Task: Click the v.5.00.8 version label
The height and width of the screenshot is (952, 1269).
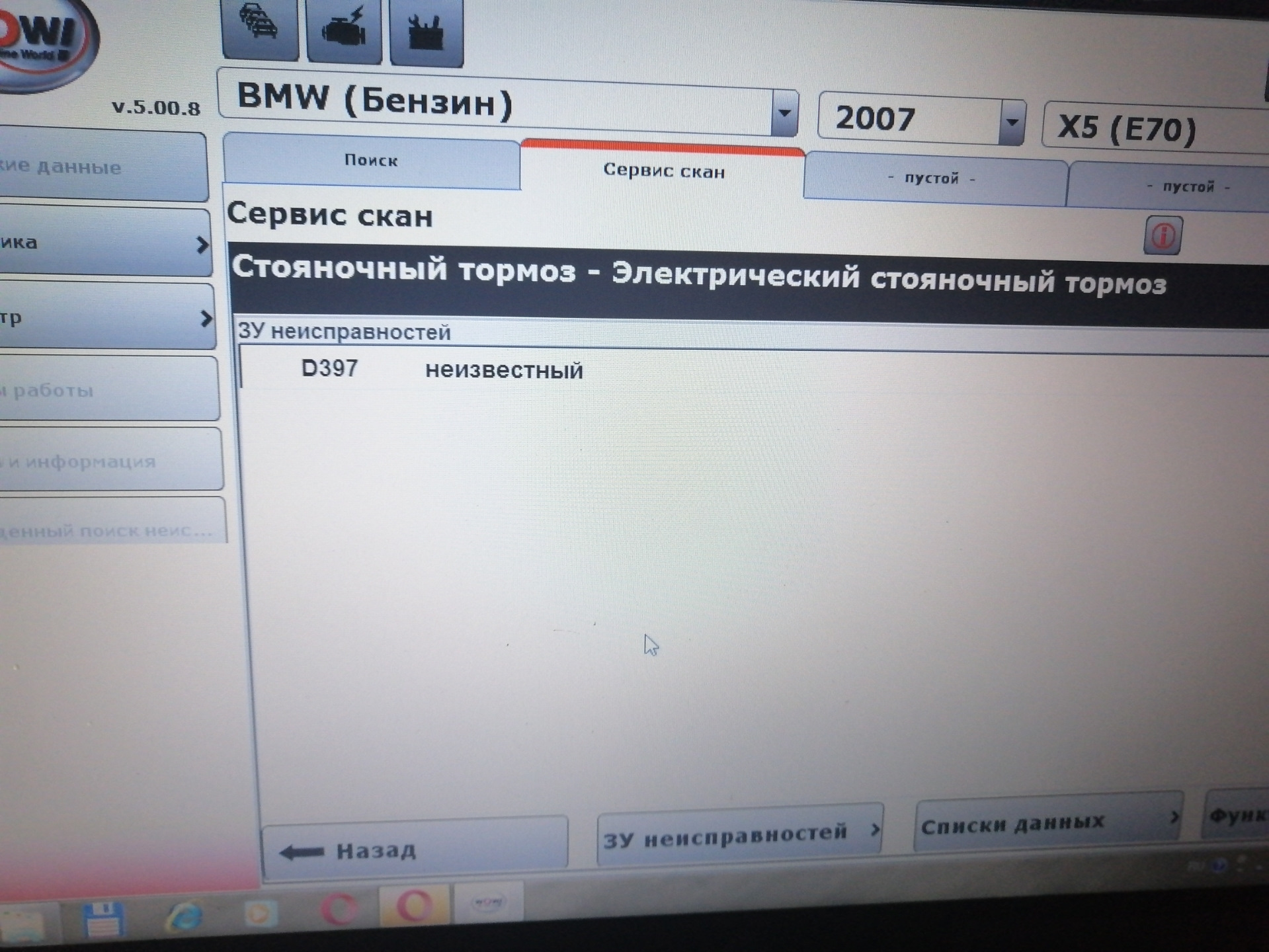Action: pos(156,107)
